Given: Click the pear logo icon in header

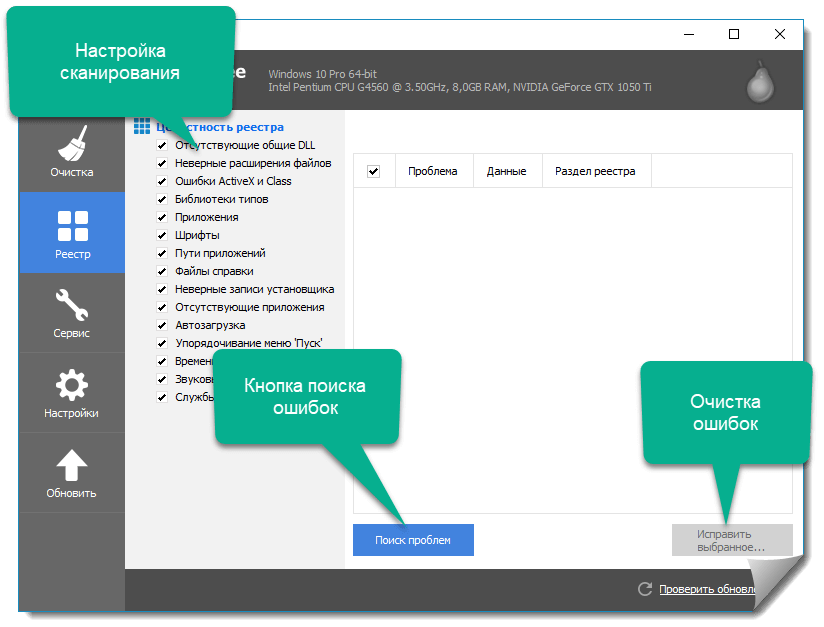Looking at the screenshot, I should [761, 81].
